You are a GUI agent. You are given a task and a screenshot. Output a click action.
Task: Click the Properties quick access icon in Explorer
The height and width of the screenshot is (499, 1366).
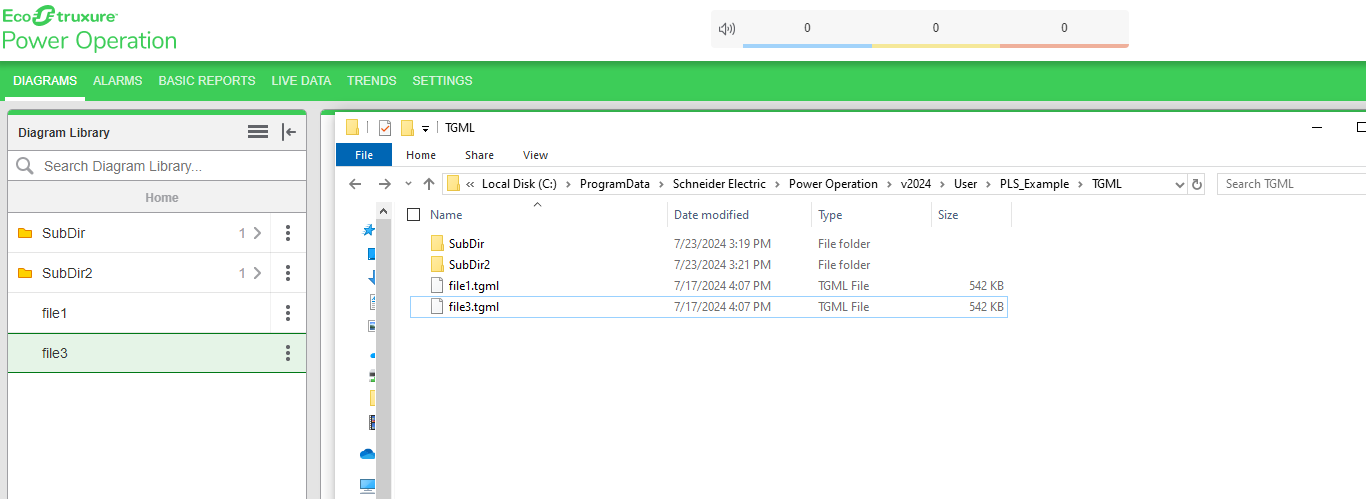point(385,128)
